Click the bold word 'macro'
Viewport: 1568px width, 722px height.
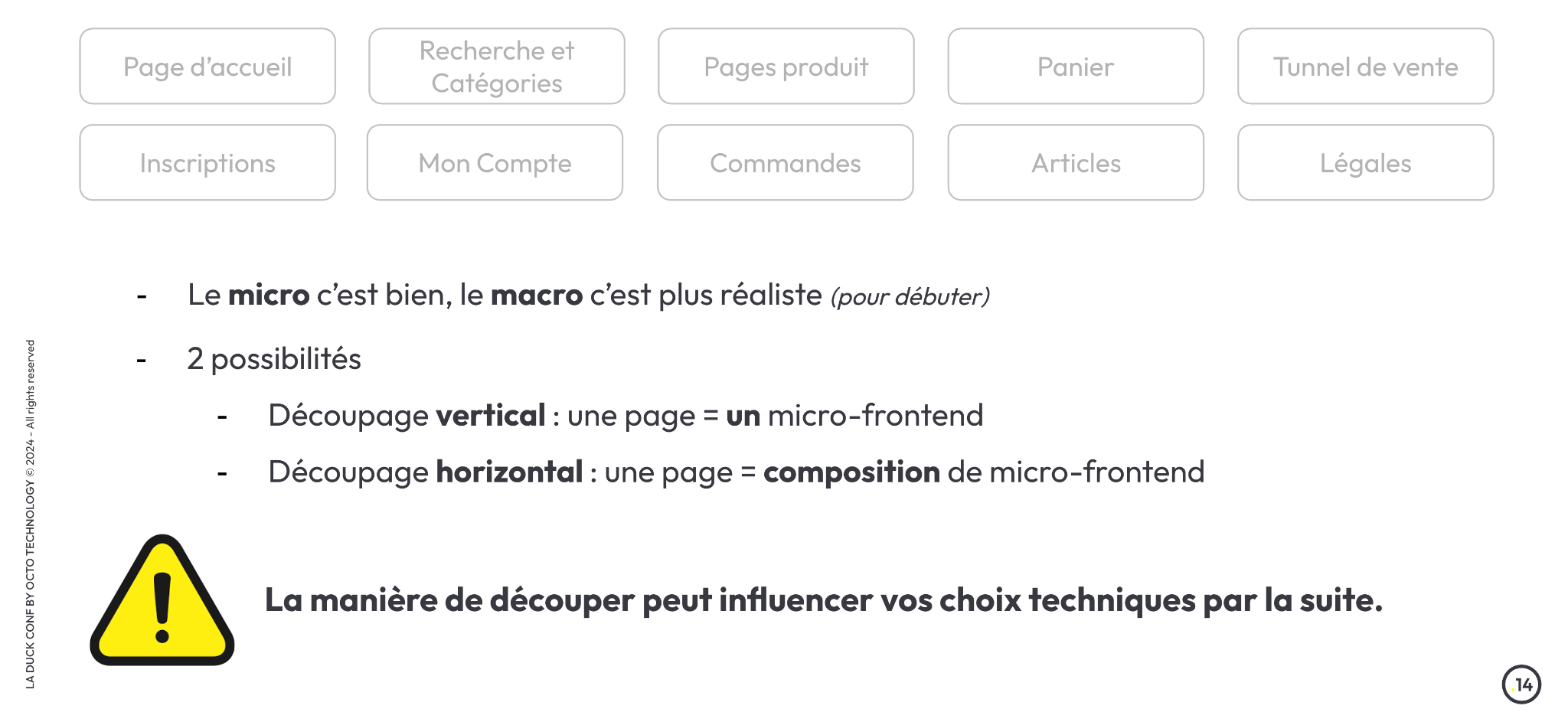point(537,295)
